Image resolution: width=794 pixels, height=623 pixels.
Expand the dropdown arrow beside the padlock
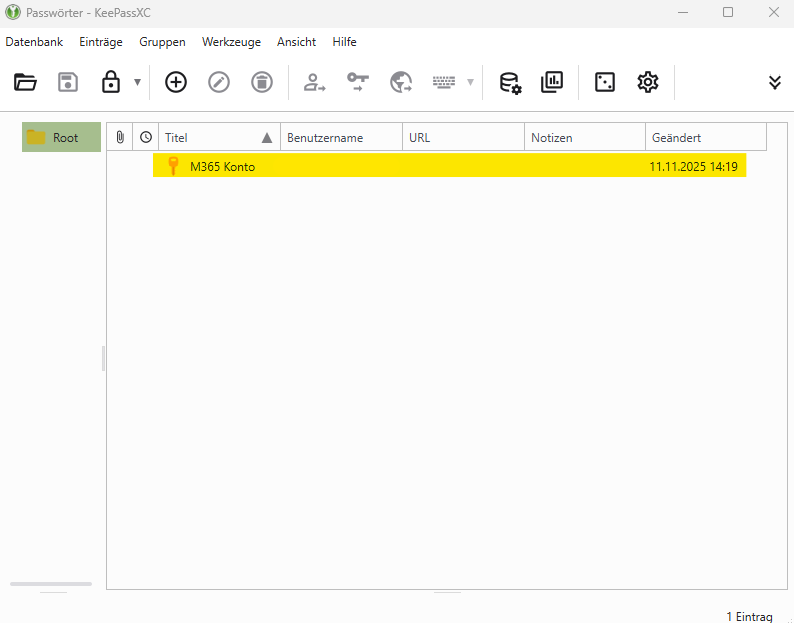(137, 82)
